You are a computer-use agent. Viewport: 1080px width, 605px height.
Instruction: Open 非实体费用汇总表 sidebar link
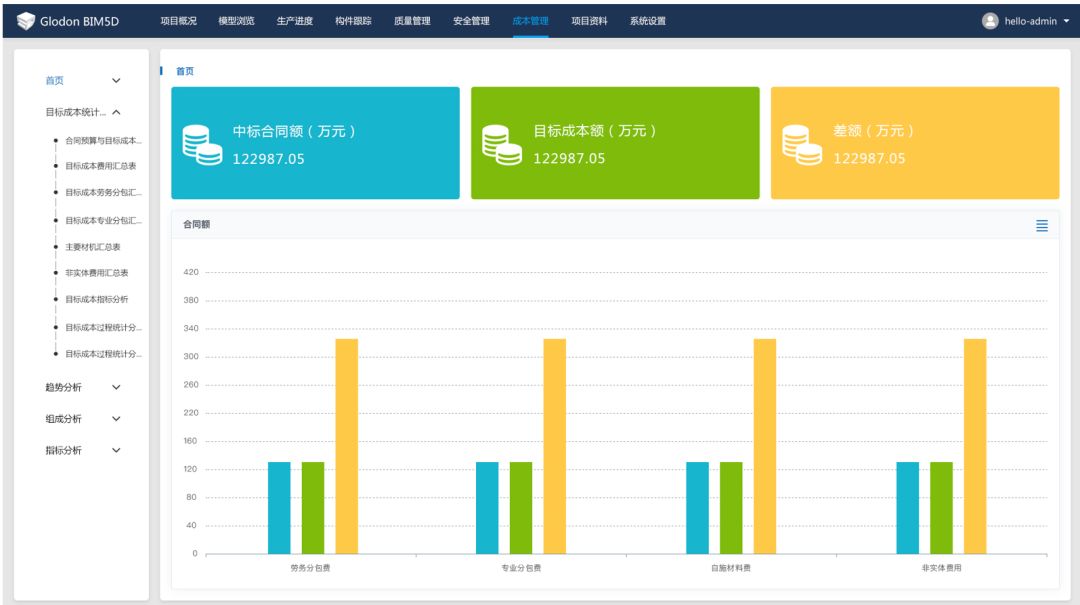click(x=97, y=272)
